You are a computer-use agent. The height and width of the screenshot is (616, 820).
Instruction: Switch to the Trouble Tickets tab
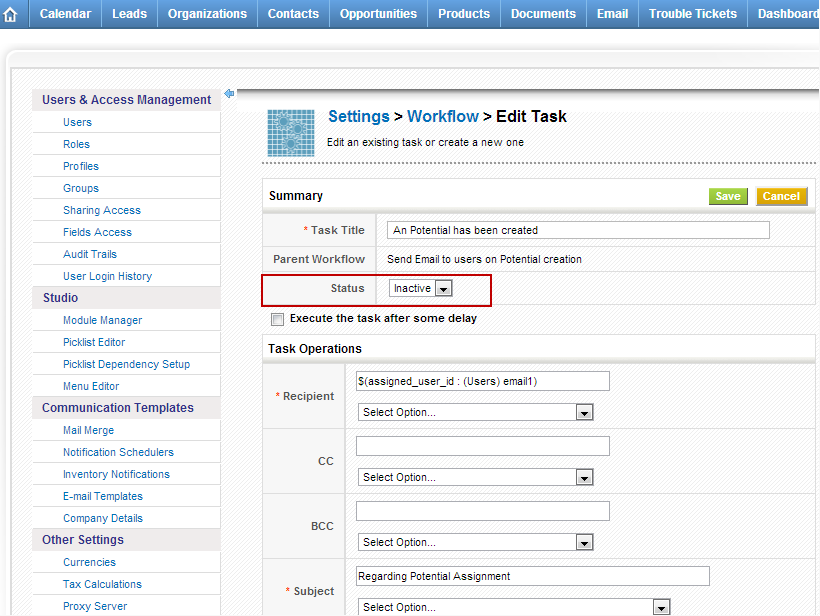point(692,14)
